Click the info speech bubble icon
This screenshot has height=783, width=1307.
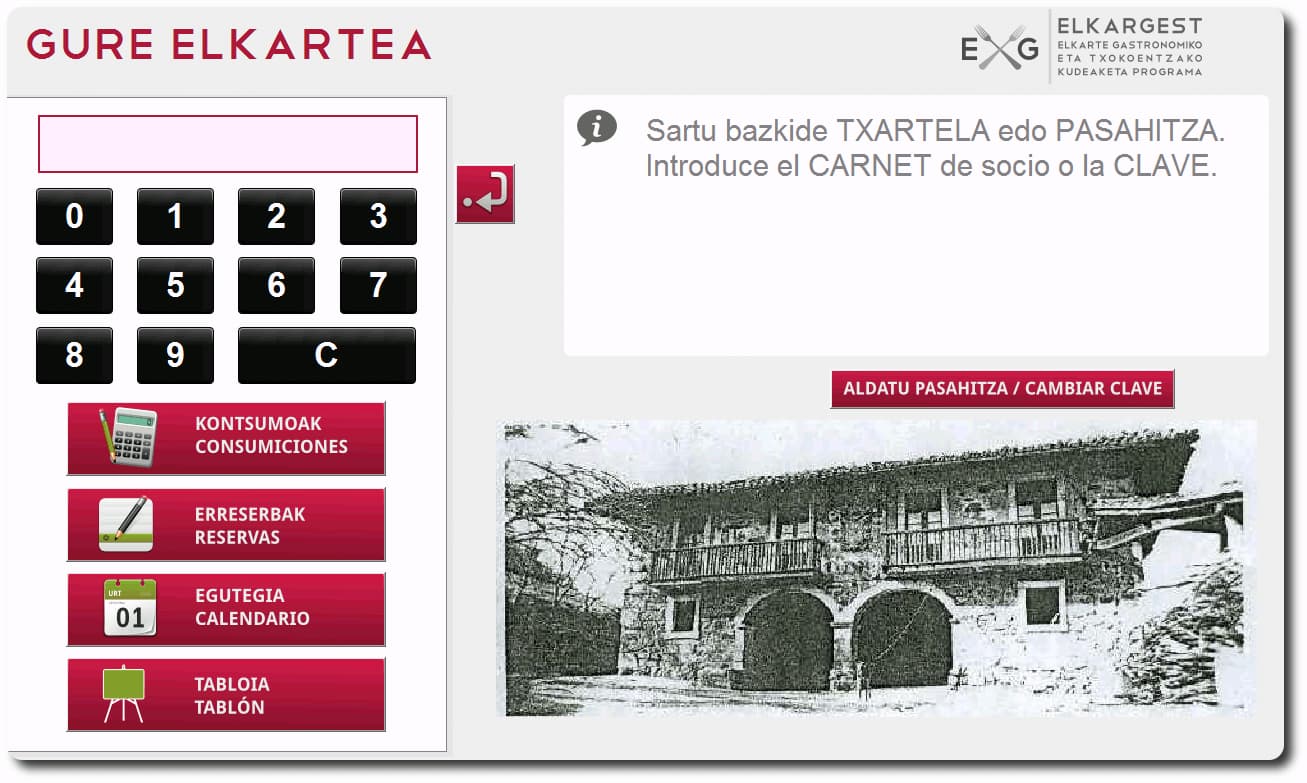coord(597,128)
